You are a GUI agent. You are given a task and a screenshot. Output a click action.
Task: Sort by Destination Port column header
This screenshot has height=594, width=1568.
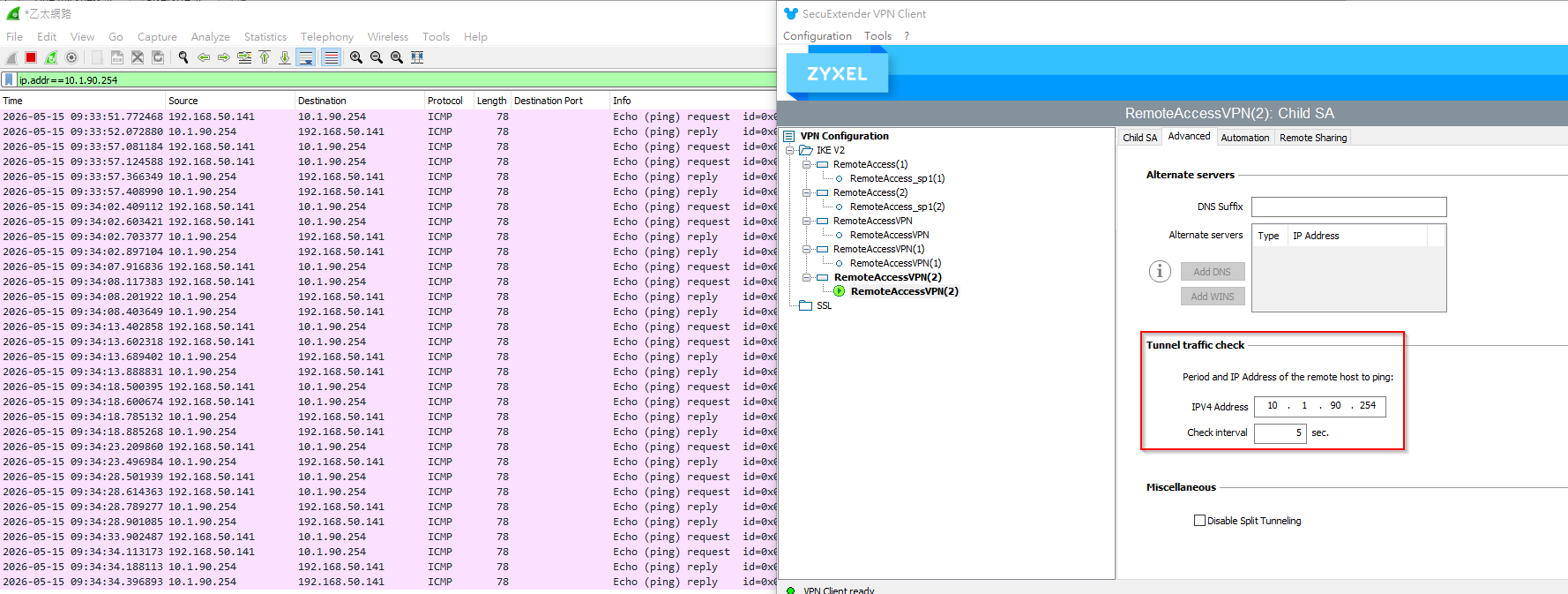click(x=560, y=101)
